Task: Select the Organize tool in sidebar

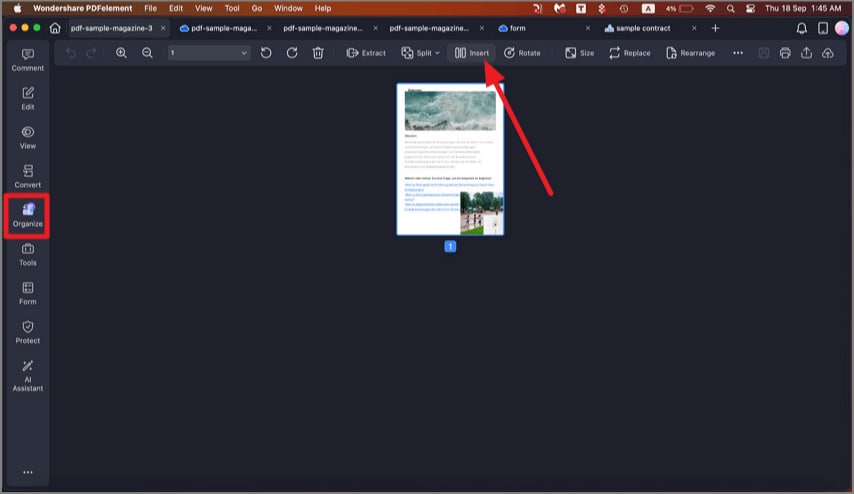Action: point(28,216)
